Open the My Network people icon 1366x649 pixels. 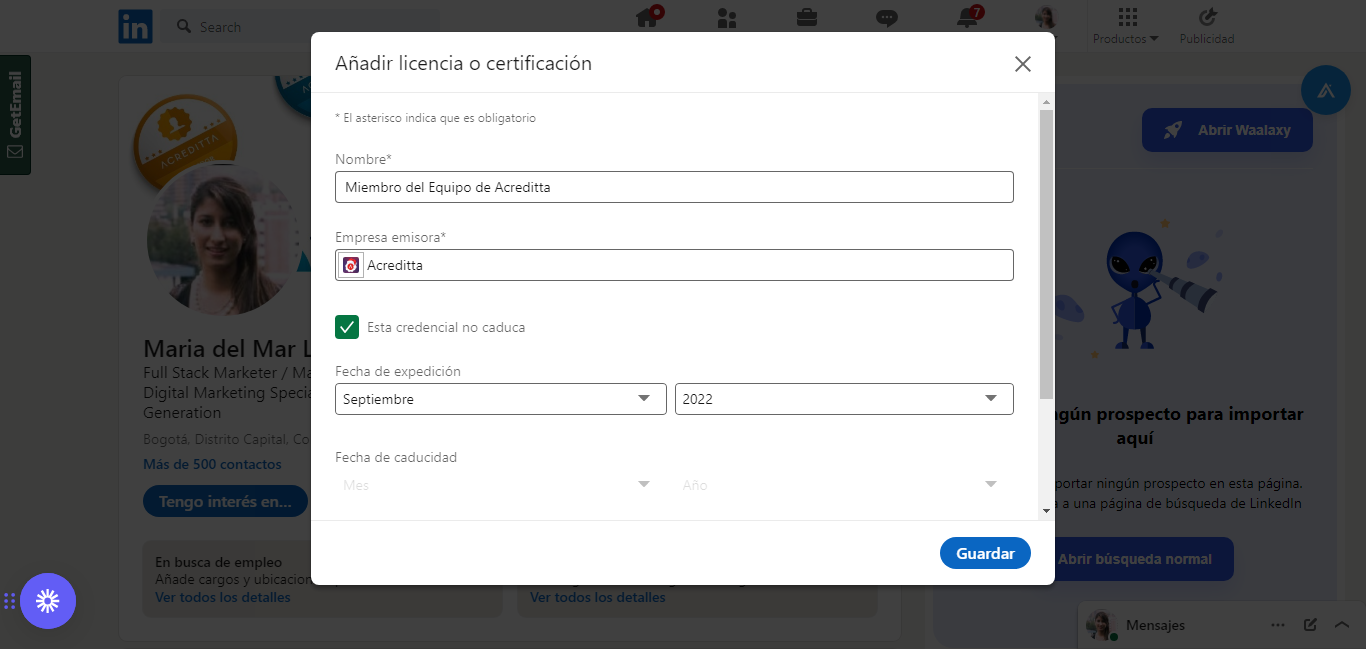click(x=727, y=18)
